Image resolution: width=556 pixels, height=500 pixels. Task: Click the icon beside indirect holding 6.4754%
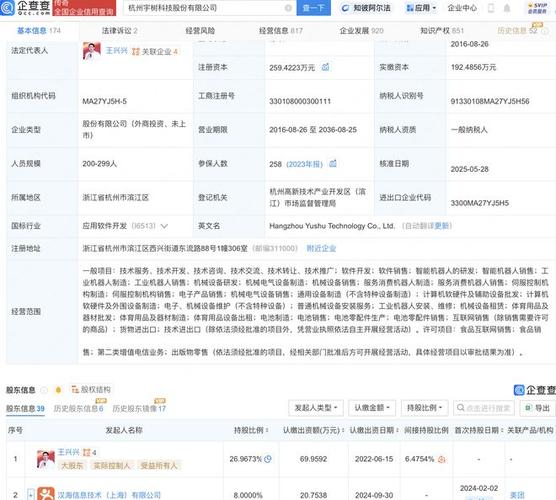(441, 459)
